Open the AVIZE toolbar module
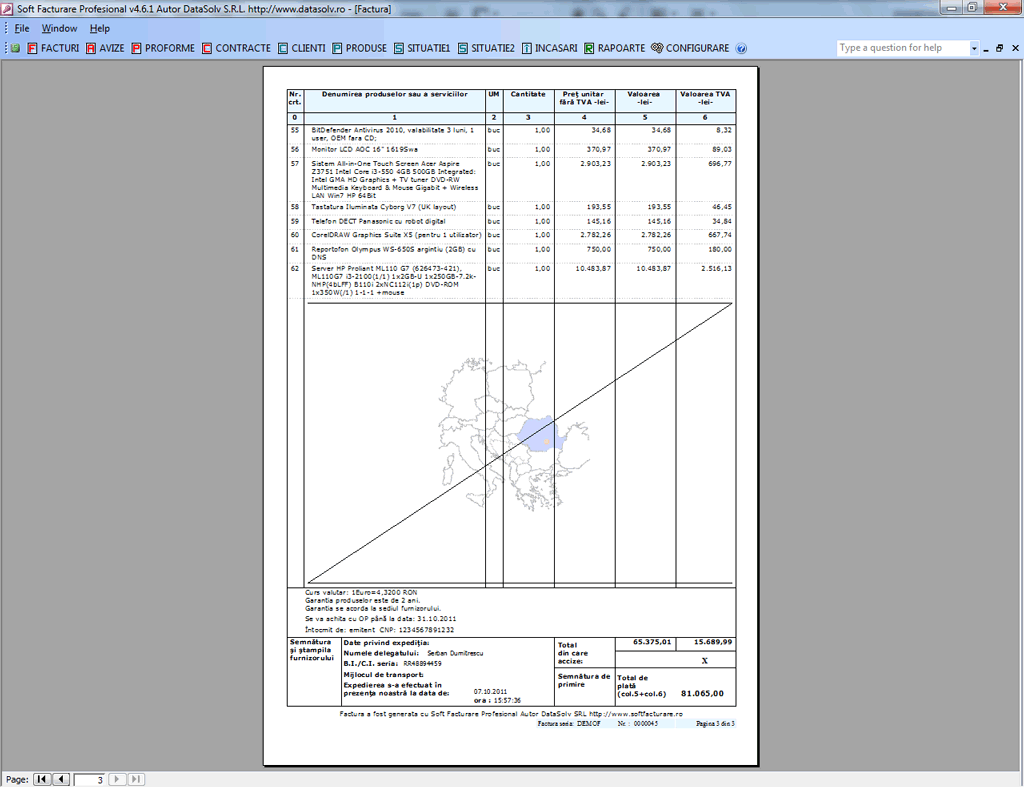 105,48
